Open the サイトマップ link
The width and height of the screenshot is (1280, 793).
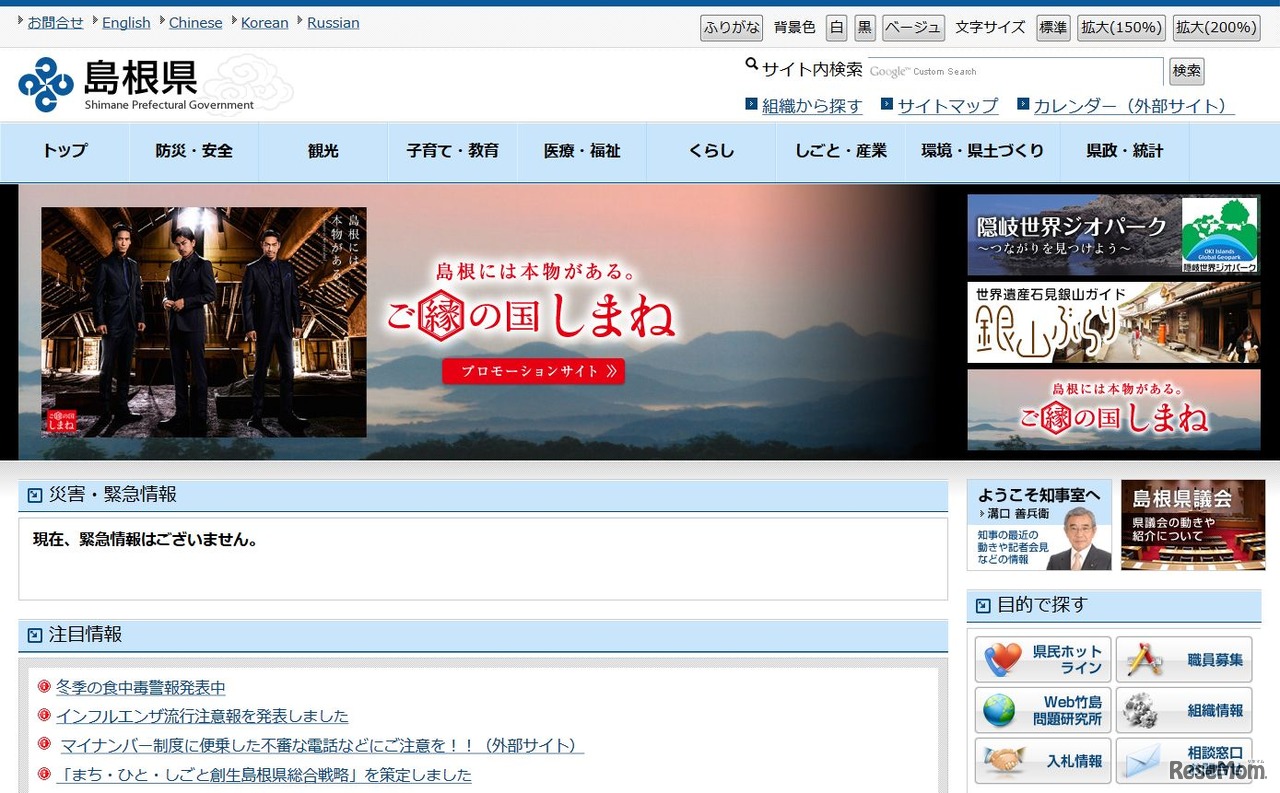point(948,105)
